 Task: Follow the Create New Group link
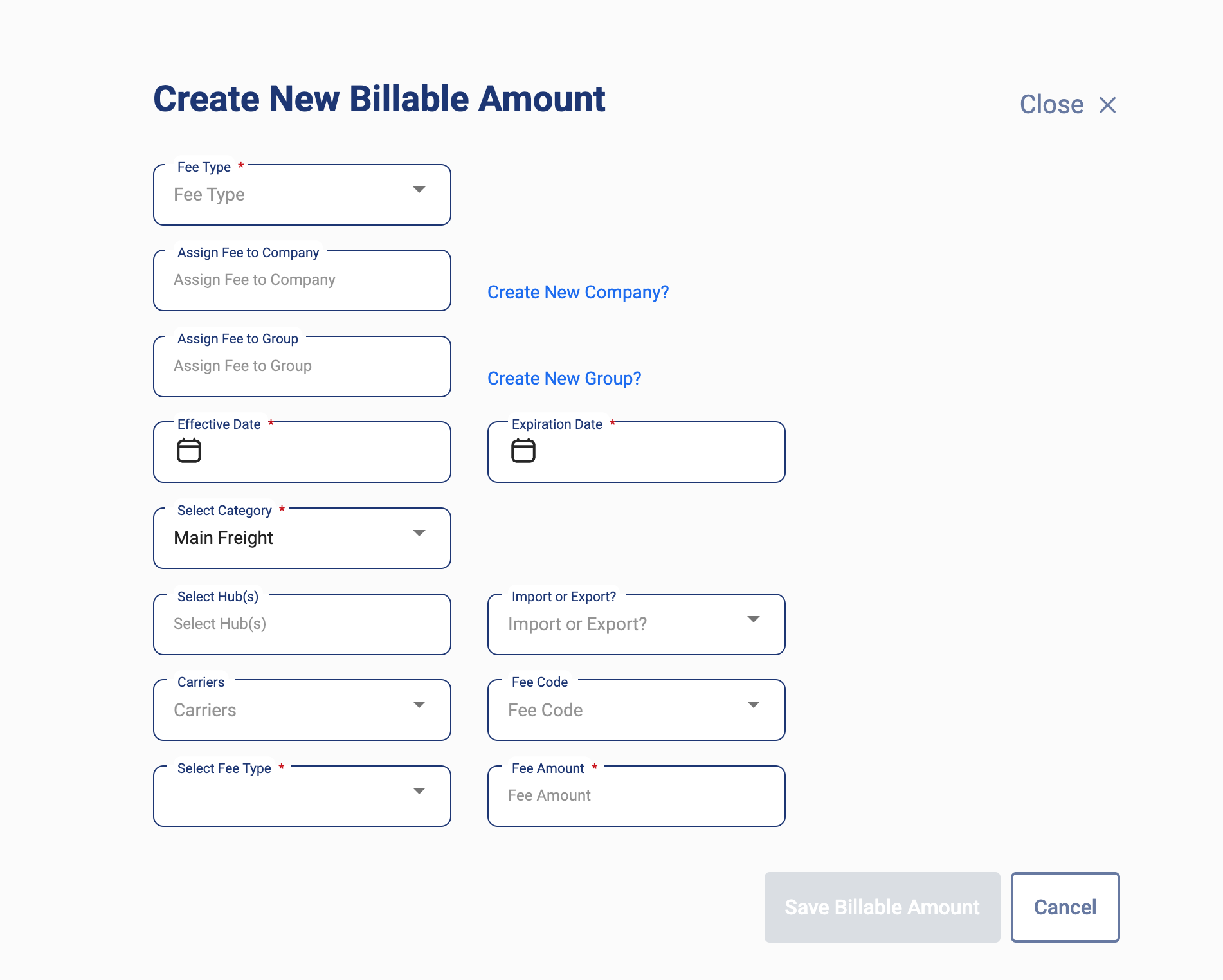click(x=564, y=379)
